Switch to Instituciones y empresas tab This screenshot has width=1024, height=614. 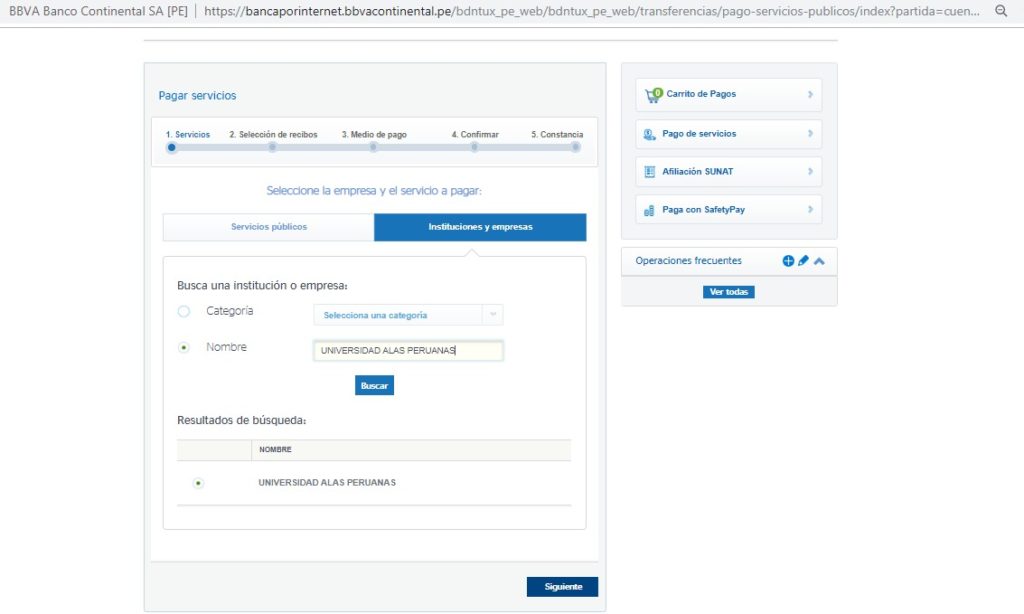[480, 227]
